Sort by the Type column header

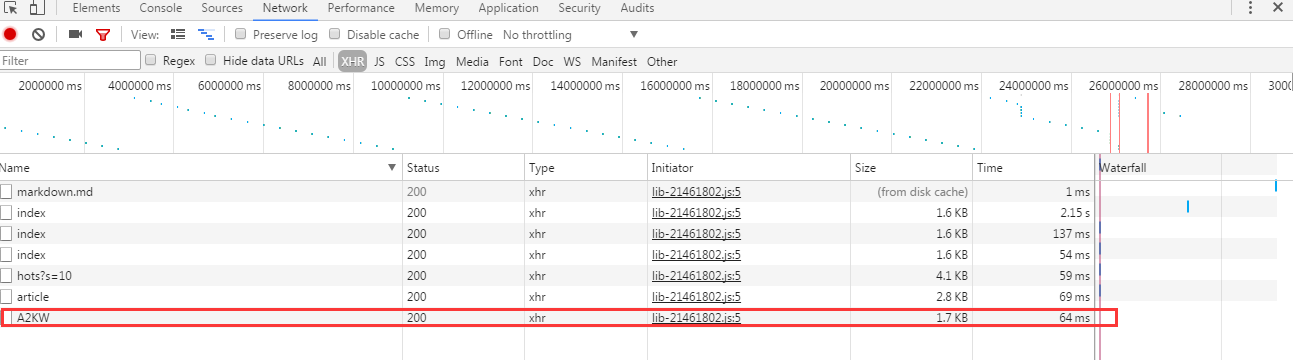pyautogui.click(x=586, y=168)
